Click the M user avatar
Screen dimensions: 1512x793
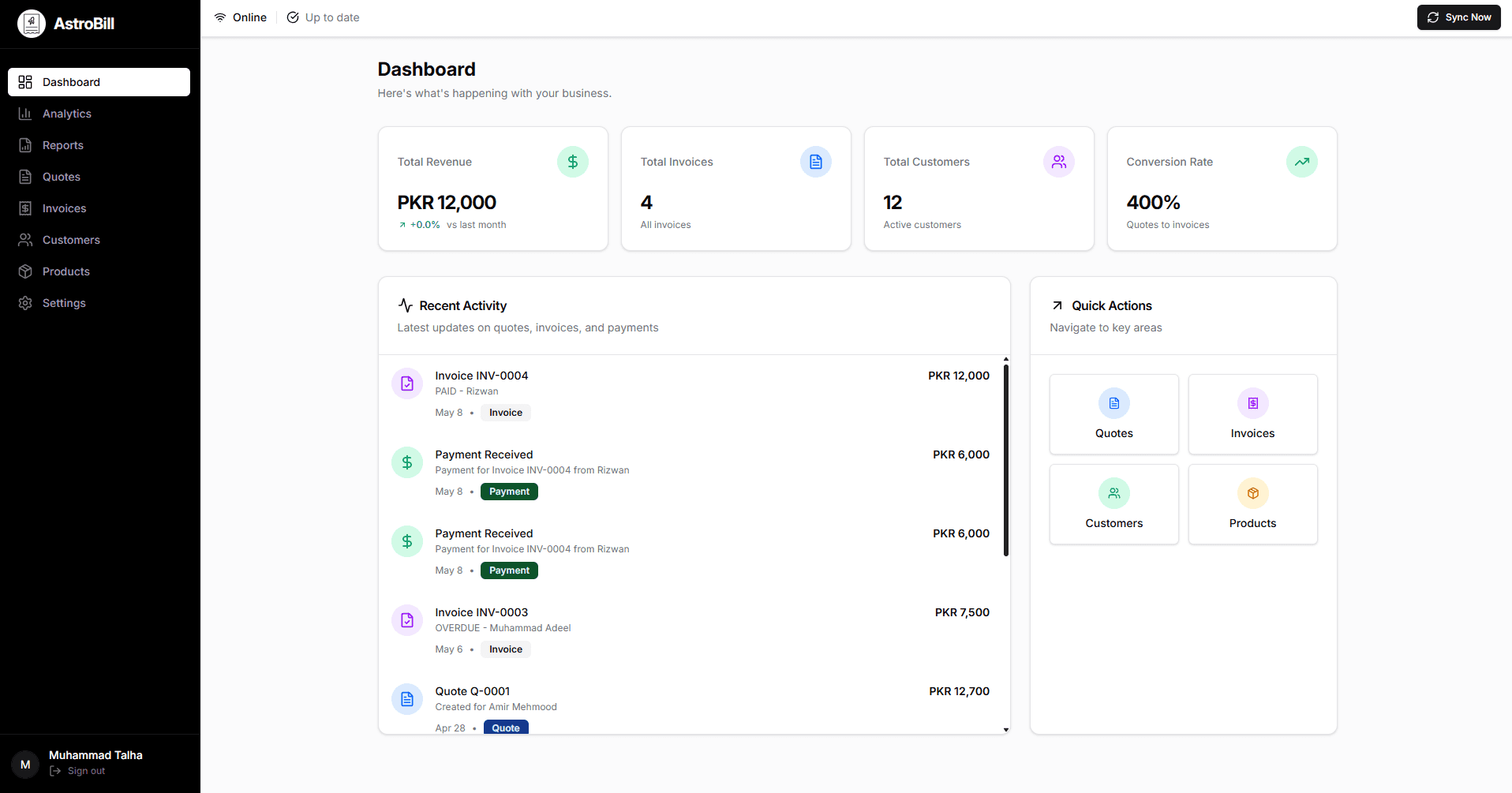tap(25, 765)
